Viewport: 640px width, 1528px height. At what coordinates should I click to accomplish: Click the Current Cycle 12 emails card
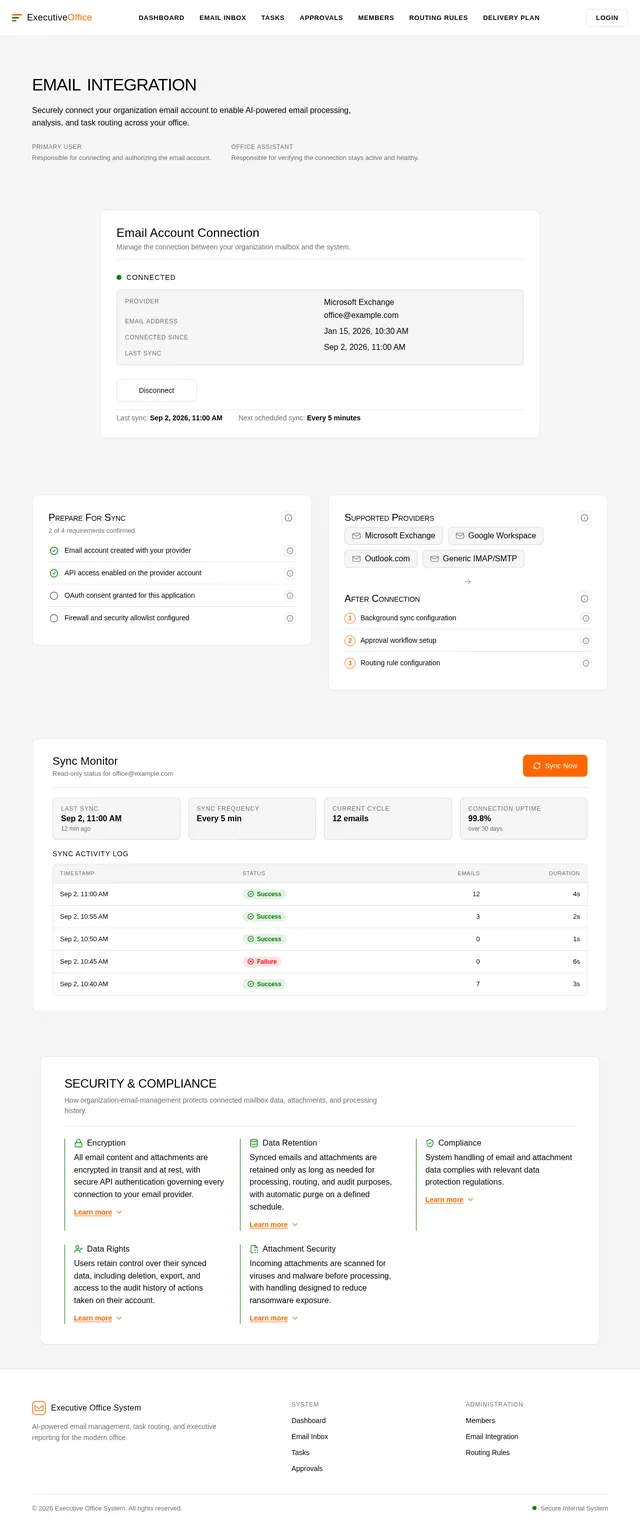point(388,818)
